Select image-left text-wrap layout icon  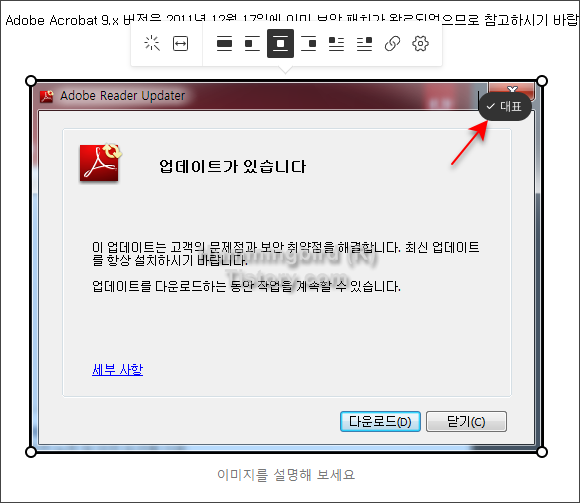pyautogui.click(x=336, y=44)
